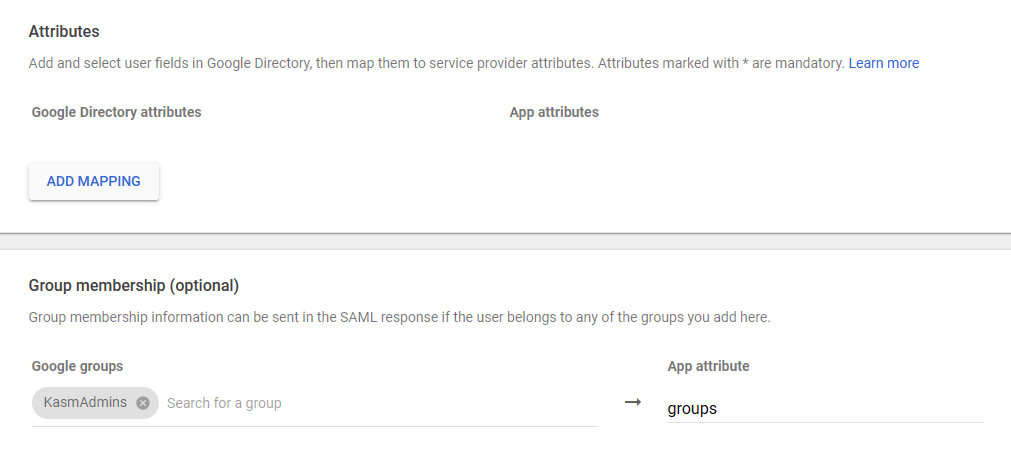Screen dimensions: 1011x449
Task: Click the App attribute label above groups
Action: (708, 366)
